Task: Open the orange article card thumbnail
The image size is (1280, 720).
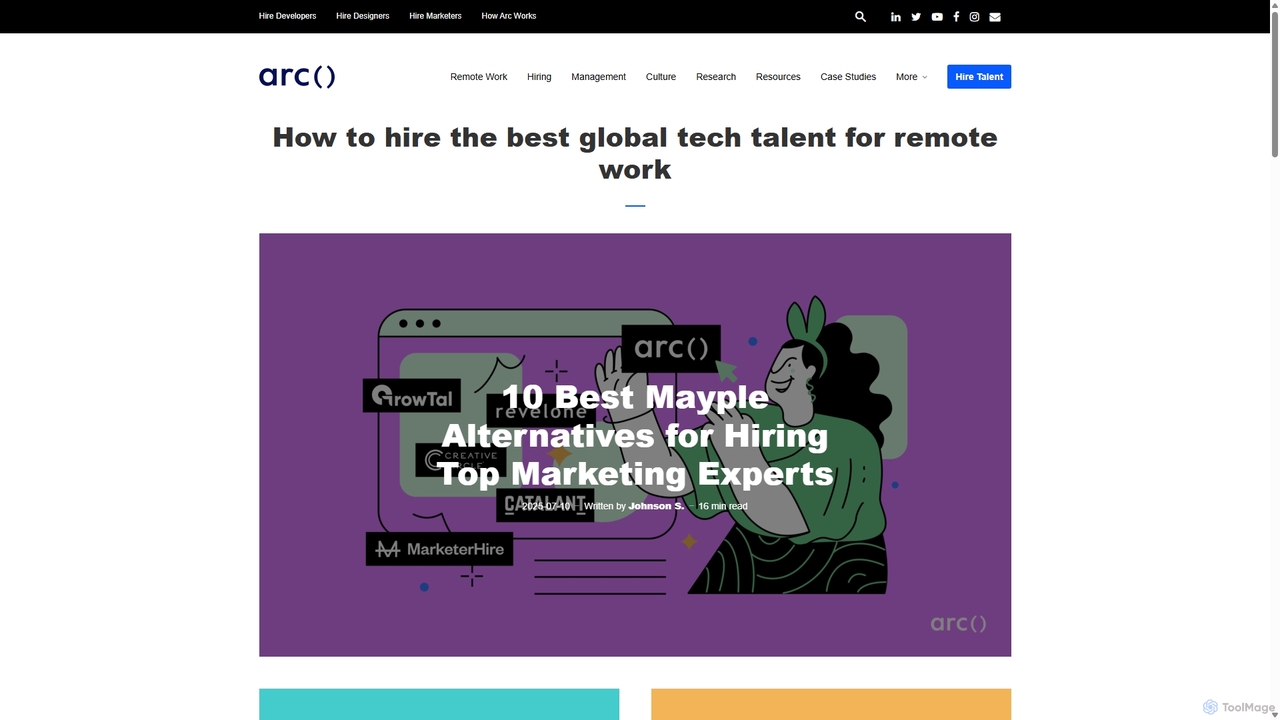Action: 831,704
